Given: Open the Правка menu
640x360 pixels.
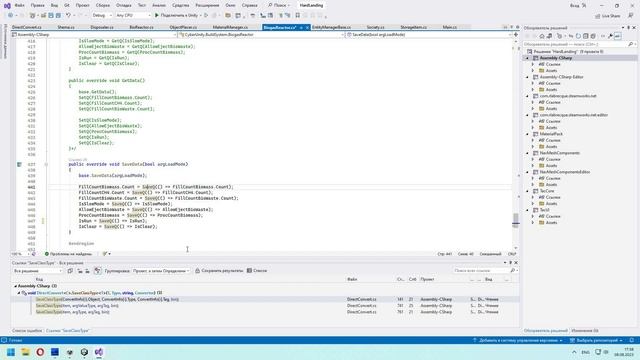Looking at the screenshot, I should [38, 5].
